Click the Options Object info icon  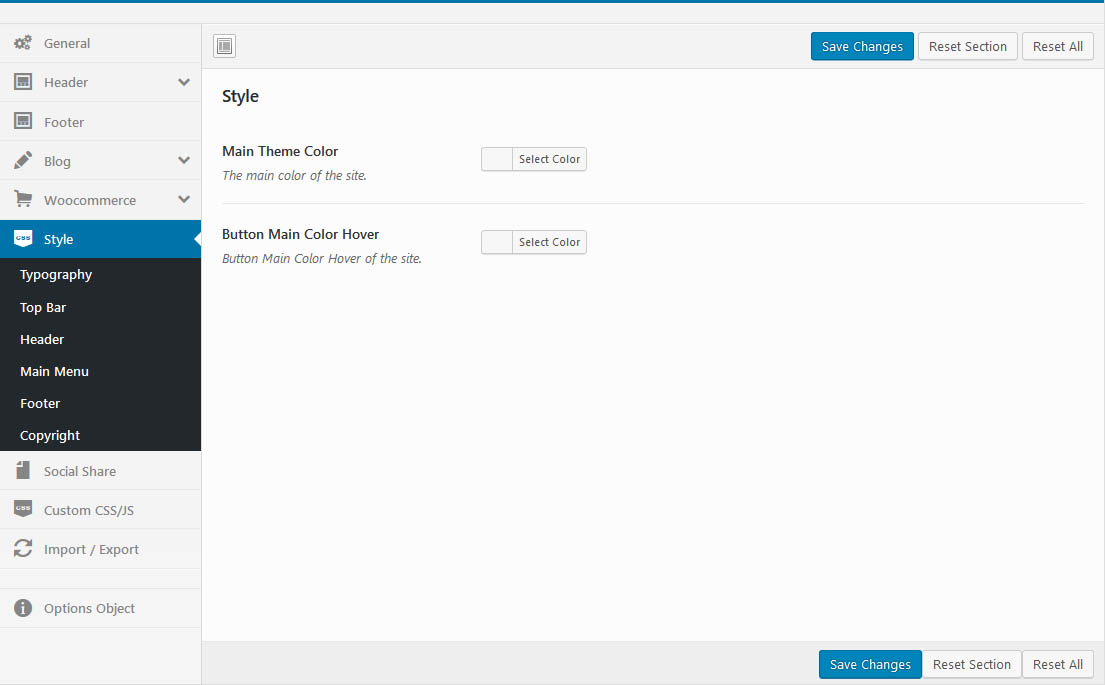[x=22, y=608]
